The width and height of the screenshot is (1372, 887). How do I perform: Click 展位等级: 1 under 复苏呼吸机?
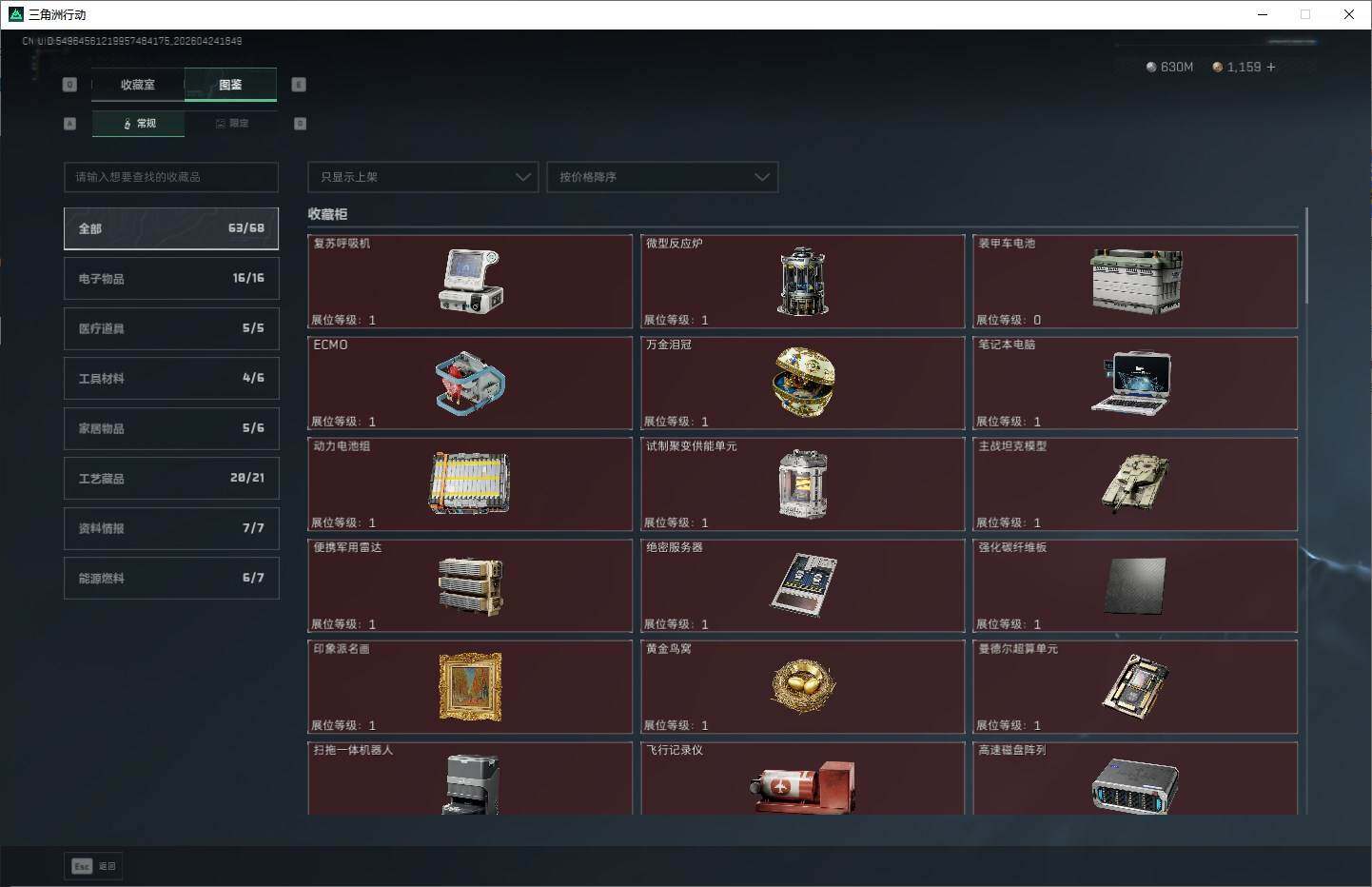[343, 320]
